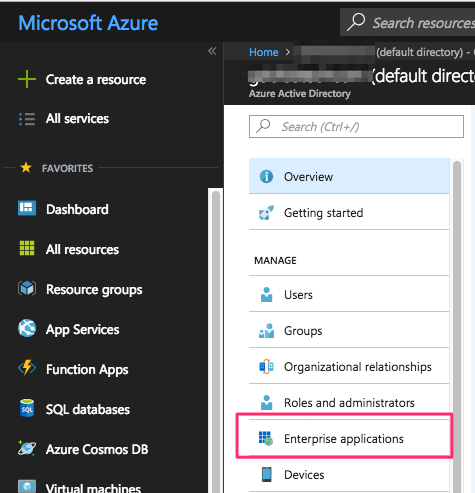This screenshot has height=493, width=475.
Task: Open Groups under Manage
Action: point(349,330)
